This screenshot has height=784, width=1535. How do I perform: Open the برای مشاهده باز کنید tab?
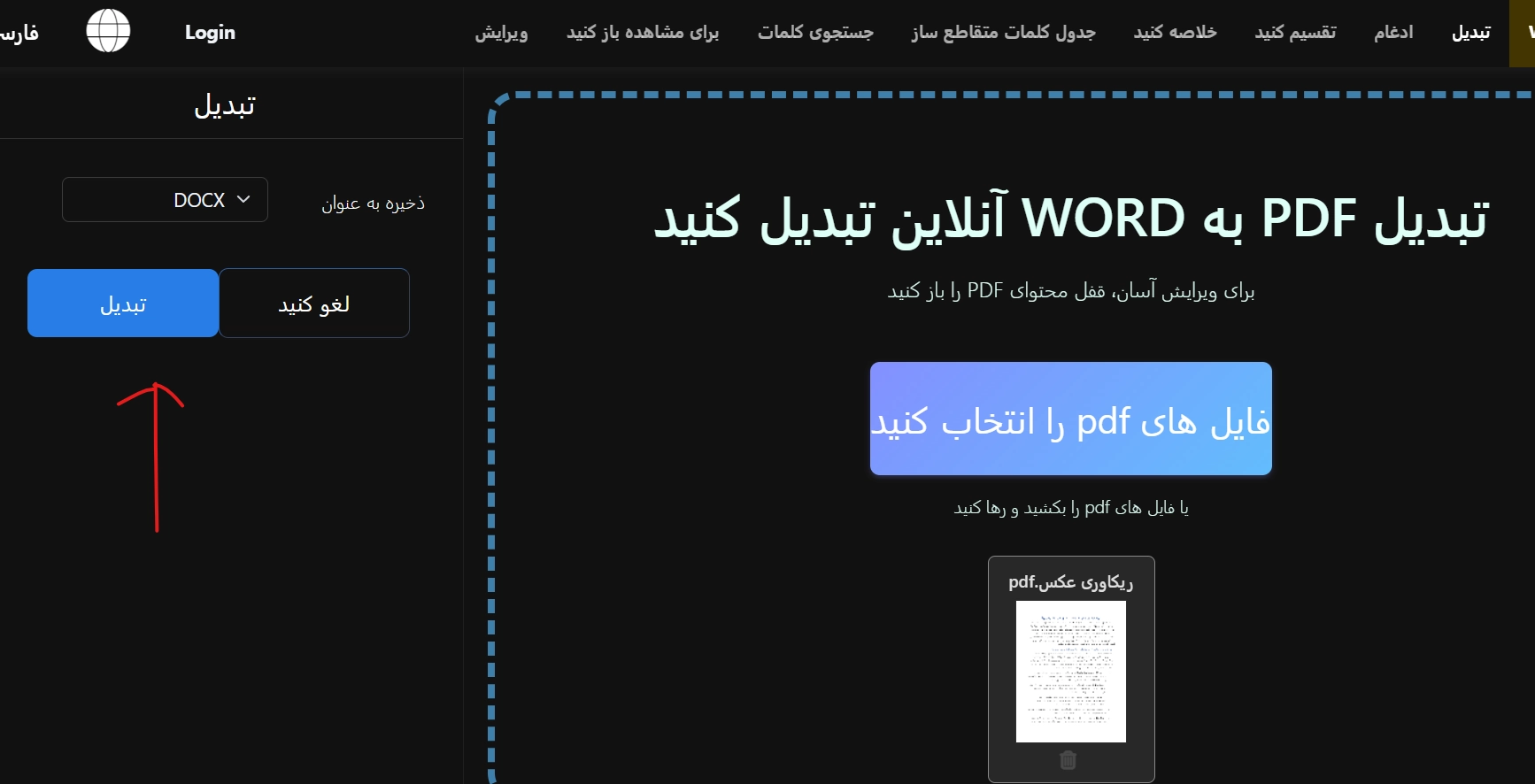(x=643, y=33)
